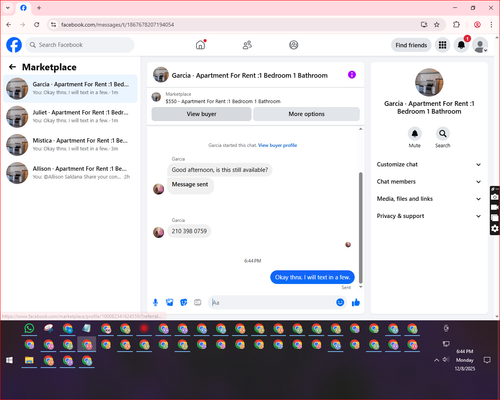This screenshot has width=500, height=400.
Task: Open the Windows Start menu
Action: 10,360
